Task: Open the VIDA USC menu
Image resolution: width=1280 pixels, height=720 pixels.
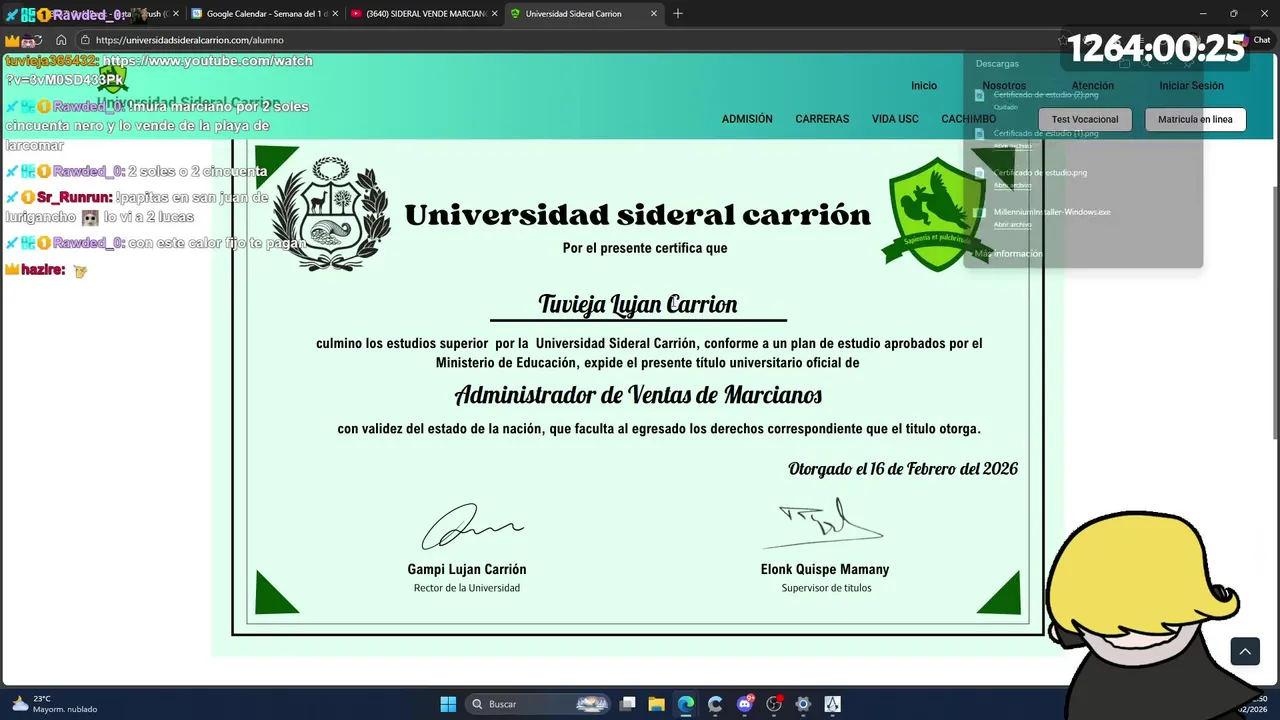Action: pos(895,119)
